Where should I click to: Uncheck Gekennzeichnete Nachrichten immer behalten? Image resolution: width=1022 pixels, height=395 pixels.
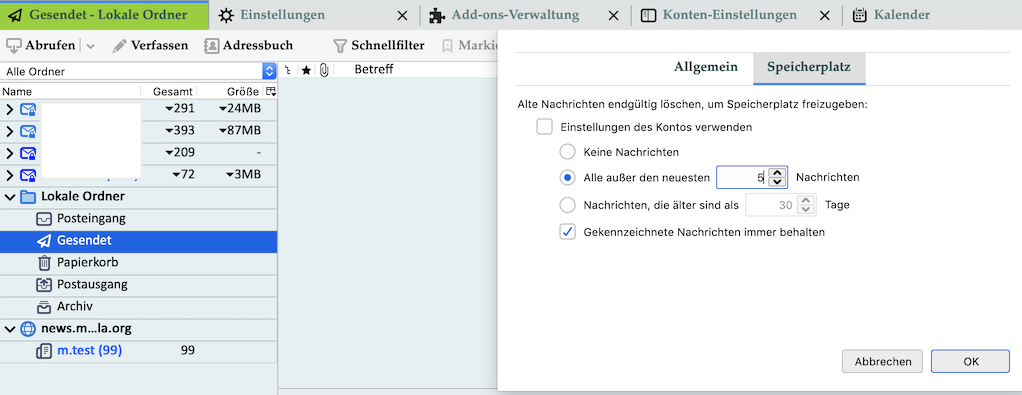(568, 231)
